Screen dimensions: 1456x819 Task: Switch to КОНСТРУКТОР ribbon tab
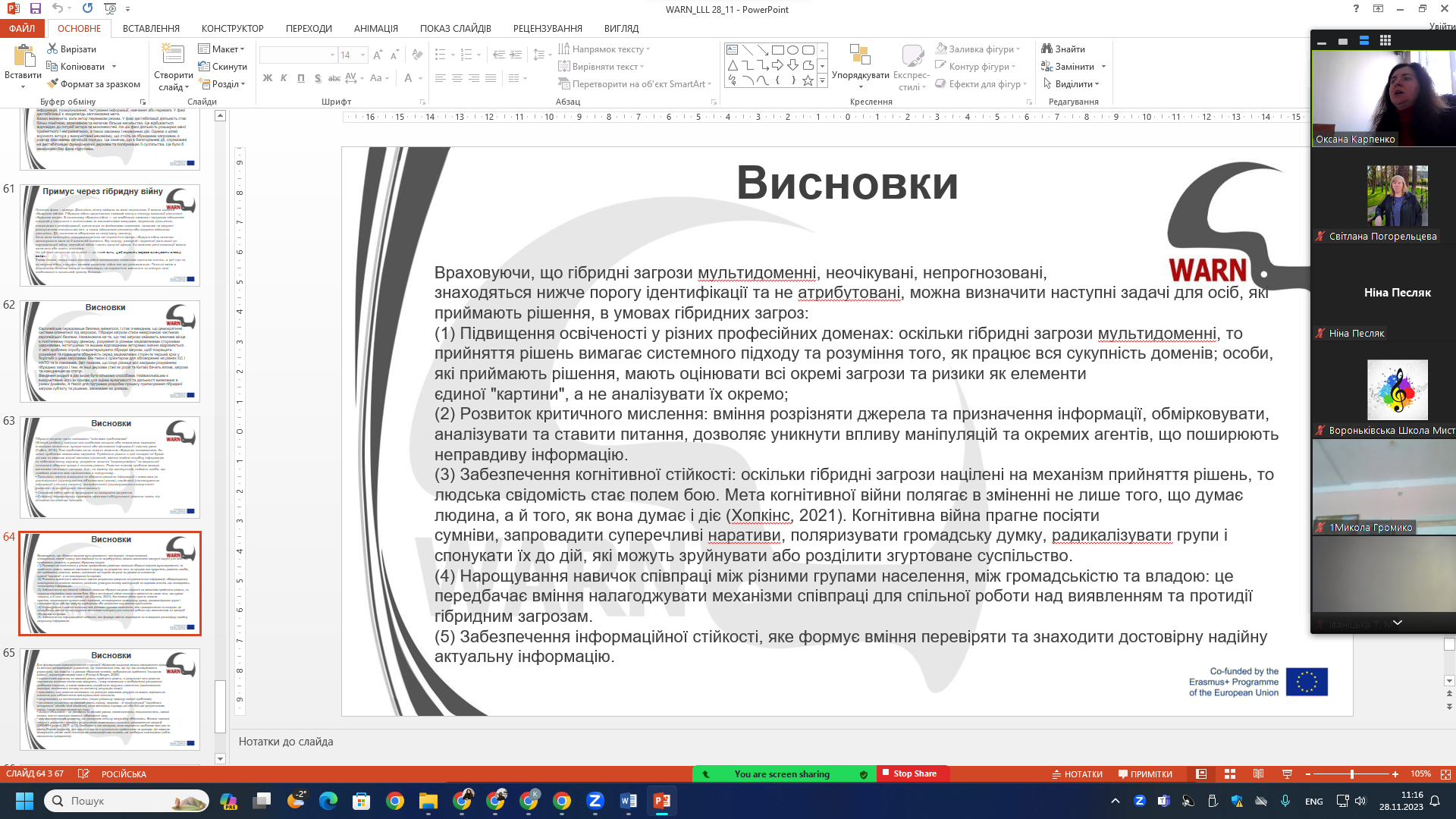tap(232, 28)
